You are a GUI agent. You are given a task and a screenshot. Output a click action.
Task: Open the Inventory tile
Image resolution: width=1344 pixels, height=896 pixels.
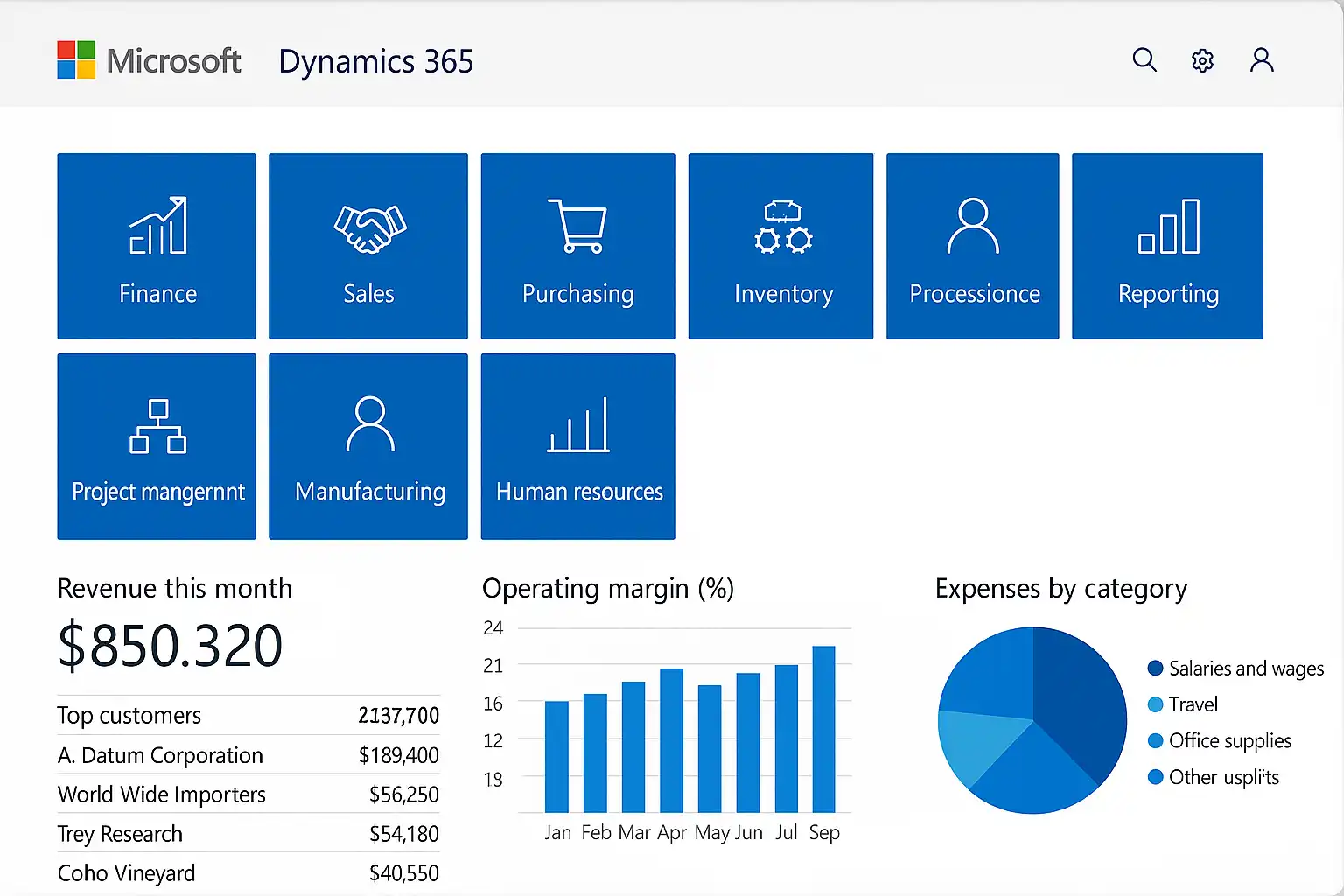(x=780, y=246)
